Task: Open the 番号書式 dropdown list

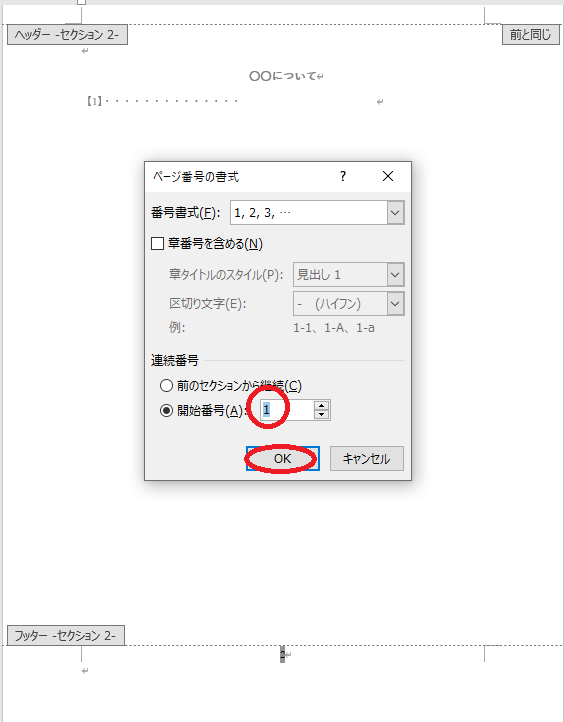Action: [395, 213]
